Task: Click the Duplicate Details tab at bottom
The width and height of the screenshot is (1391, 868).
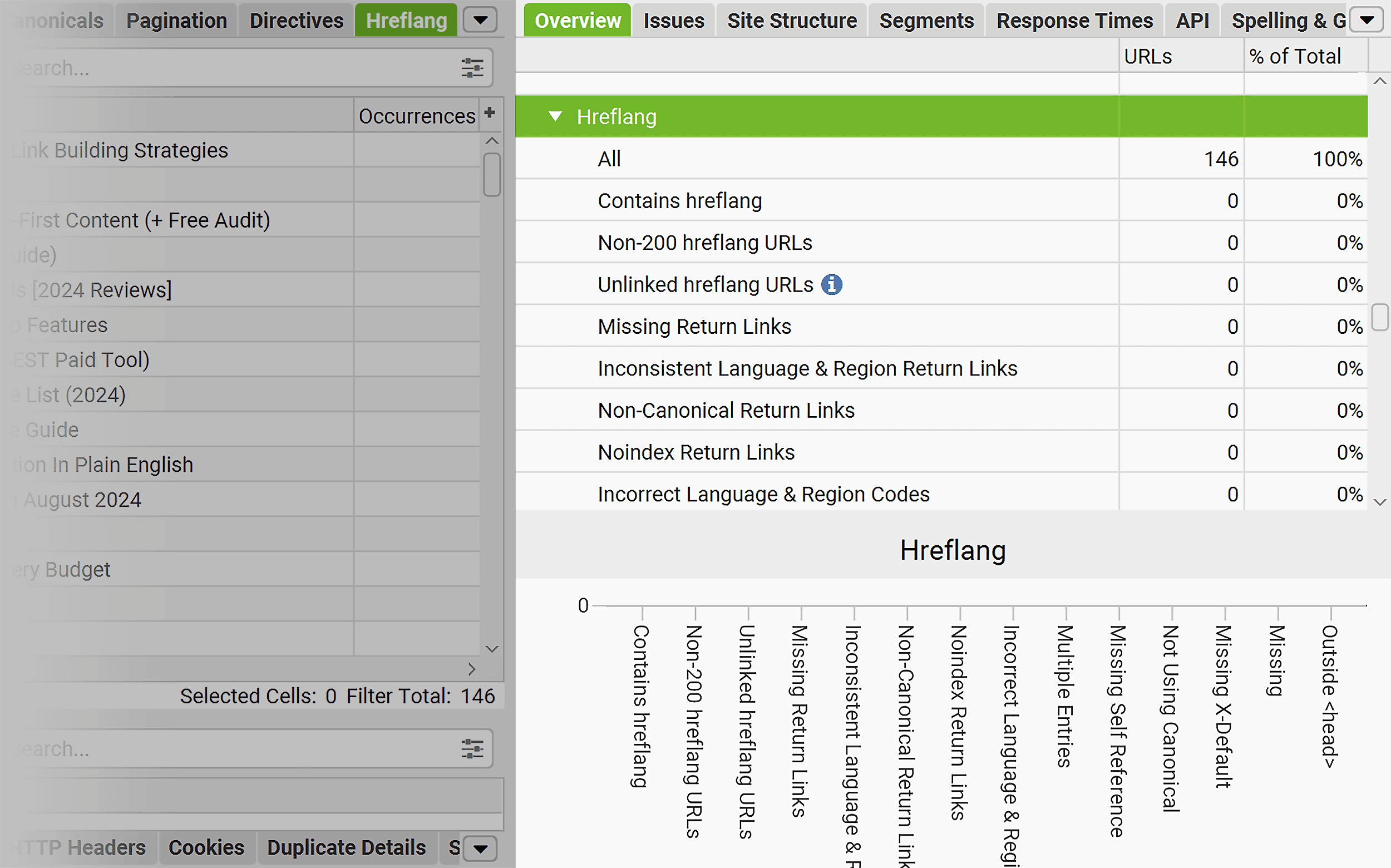Action: [345, 847]
